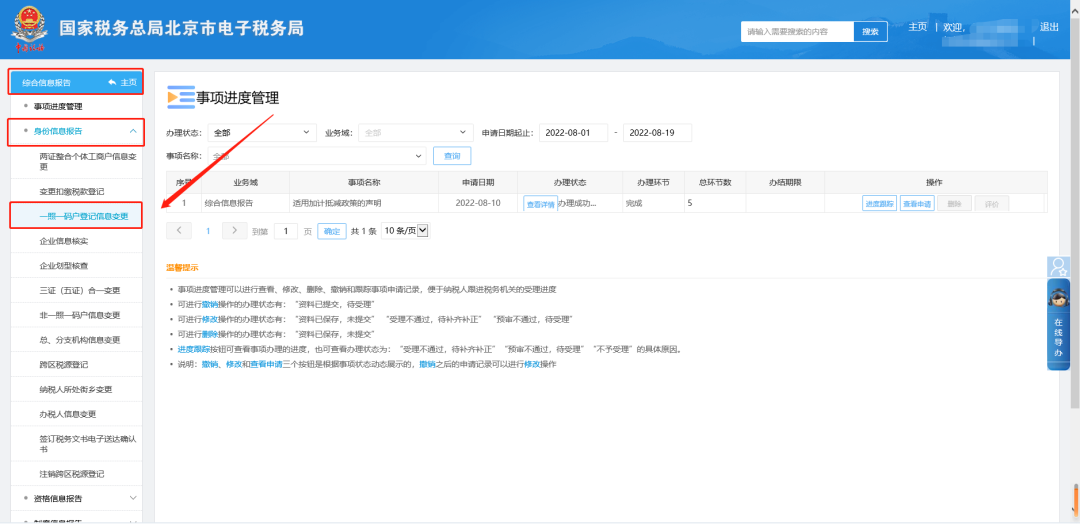The width and height of the screenshot is (1080, 524).
Task: Click the 进度跟踪 button in the row
Action: pos(878,203)
